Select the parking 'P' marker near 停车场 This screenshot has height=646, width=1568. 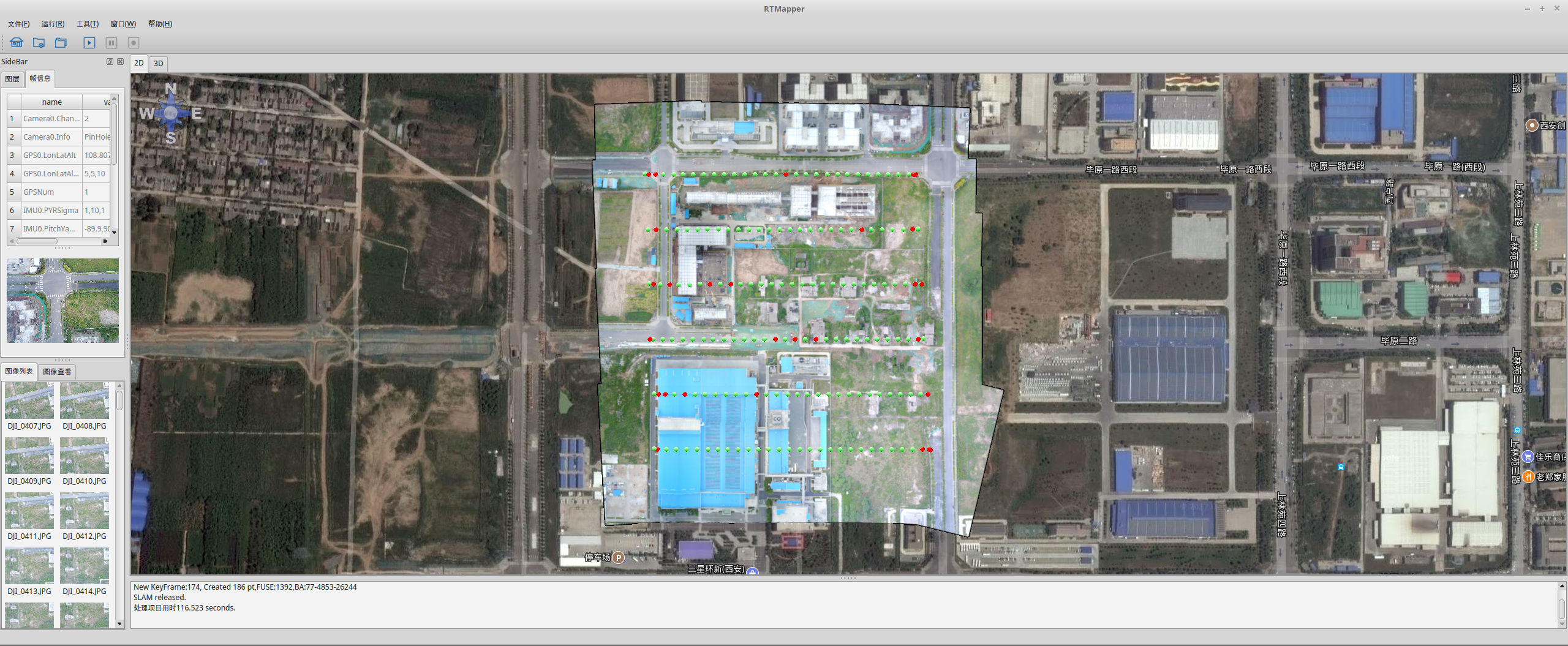[618, 558]
